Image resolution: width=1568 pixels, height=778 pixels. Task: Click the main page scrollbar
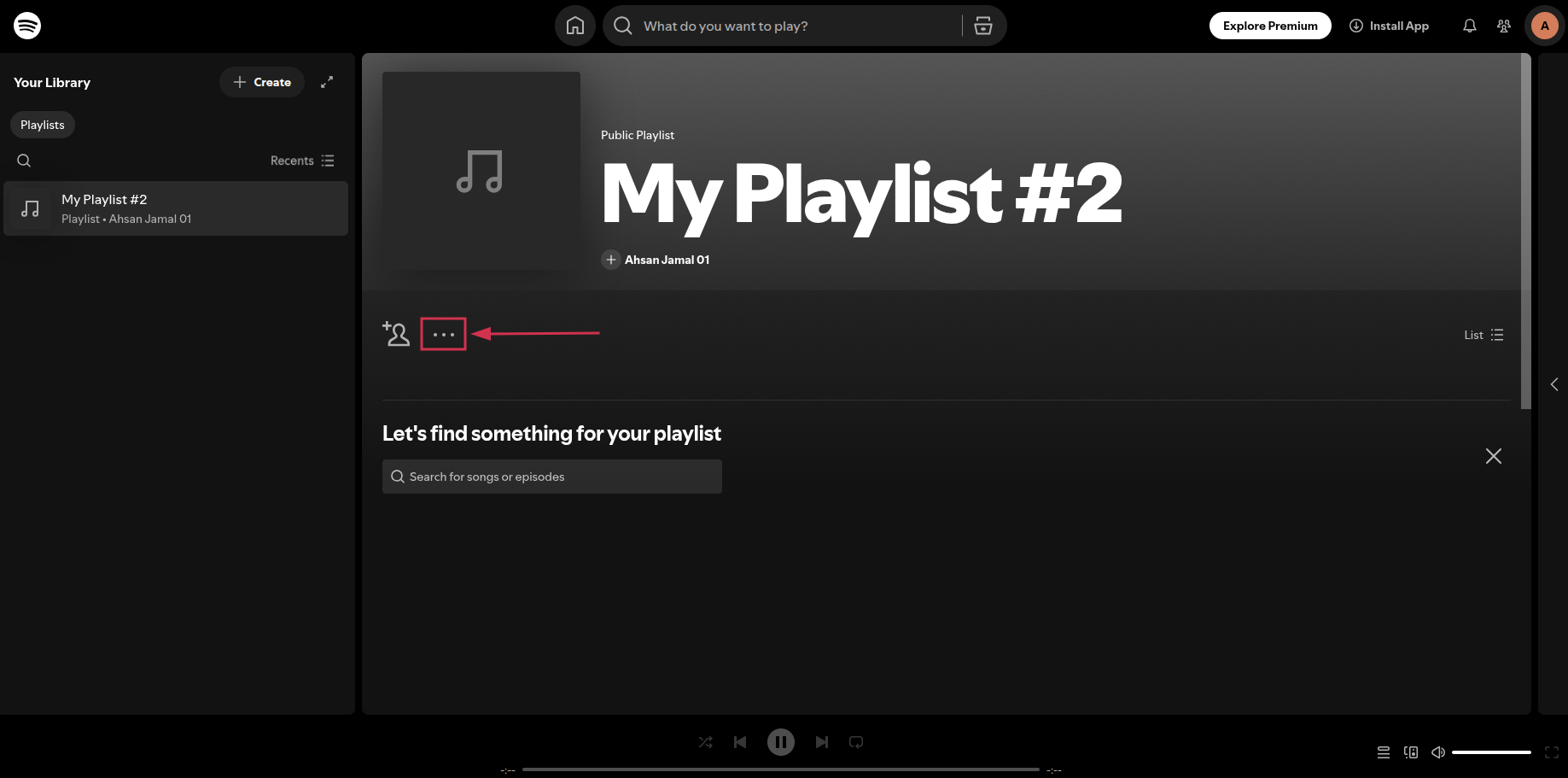tap(1526, 231)
